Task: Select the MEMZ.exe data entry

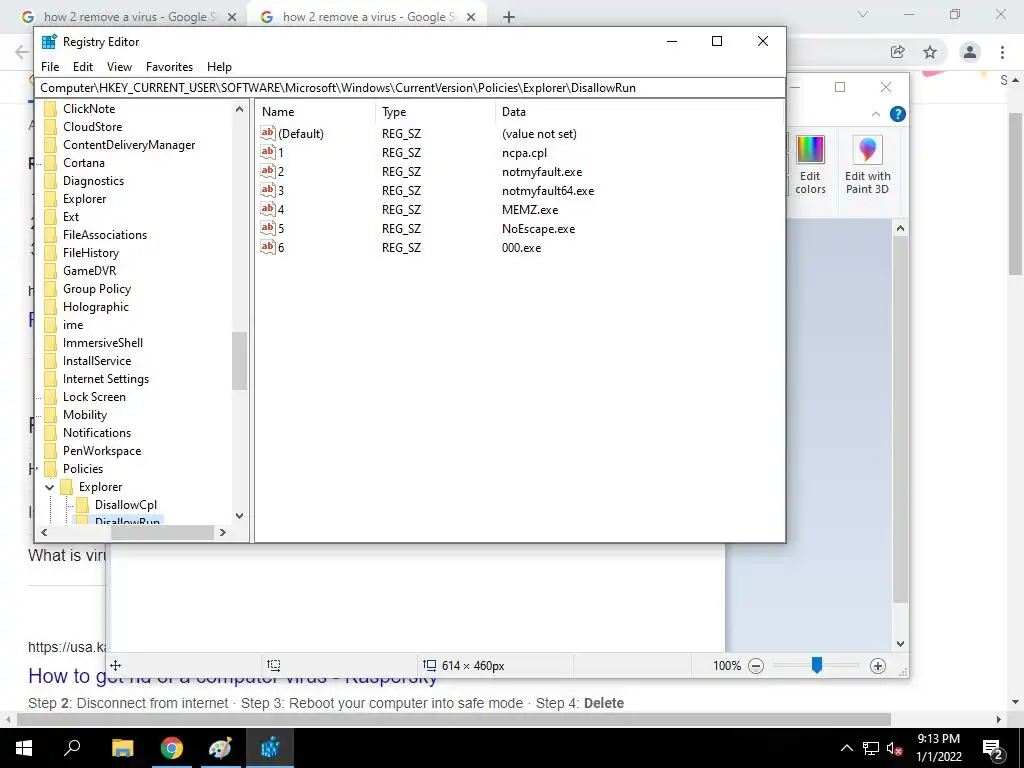Action: point(530,210)
